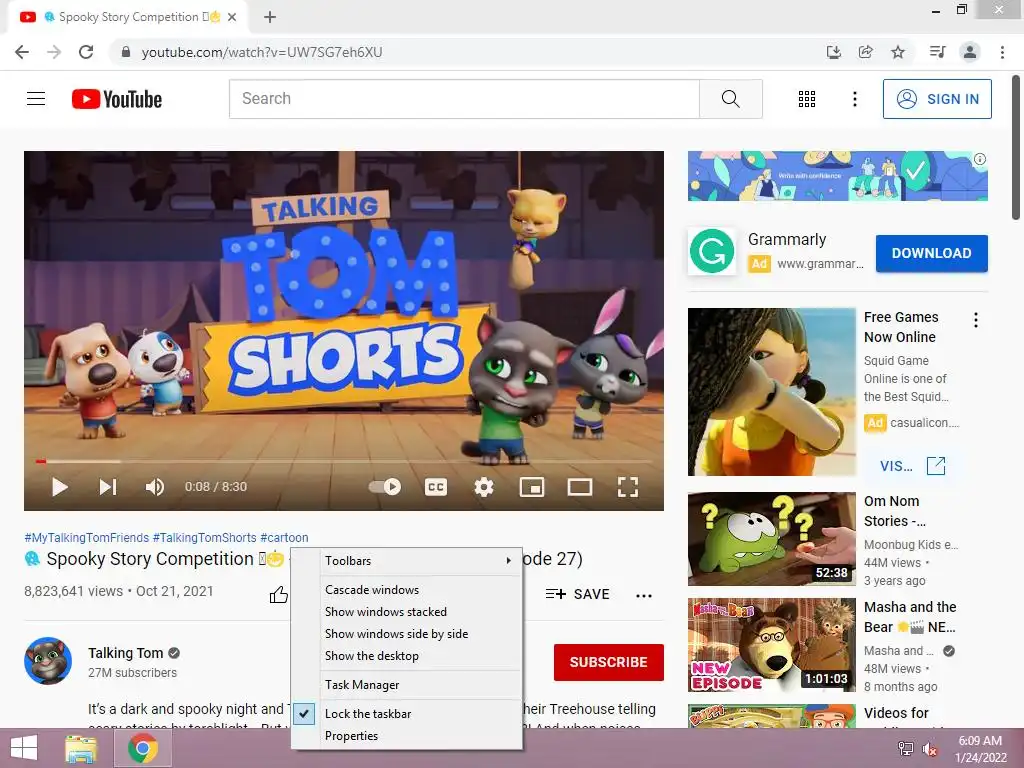
Task: Click Chrome icon in taskbar
Action: pyautogui.click(x=143, y=748)
